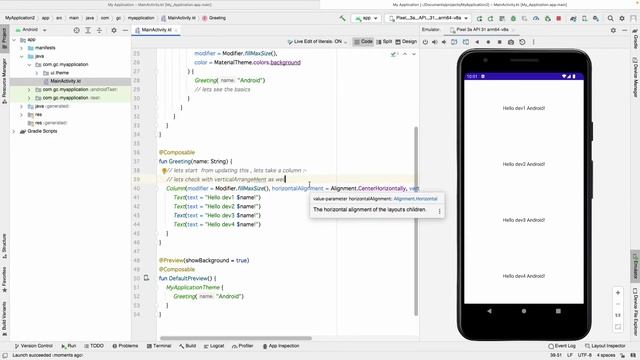Open the Layout Inspector button
The width and height of the screenshot is (640, 360).
coord(605,346)
